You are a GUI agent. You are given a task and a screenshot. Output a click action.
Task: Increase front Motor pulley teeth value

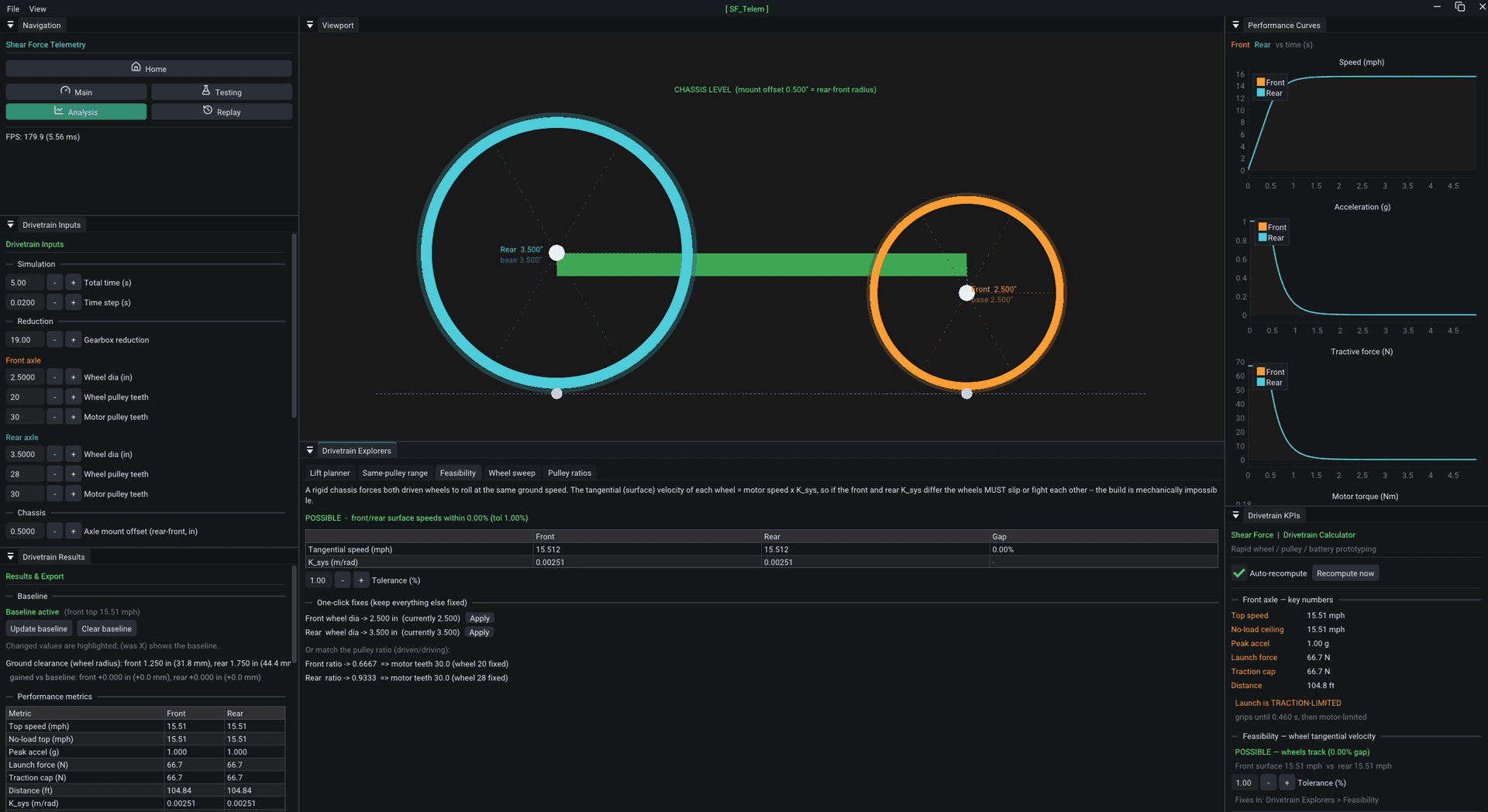pos(73,417)
